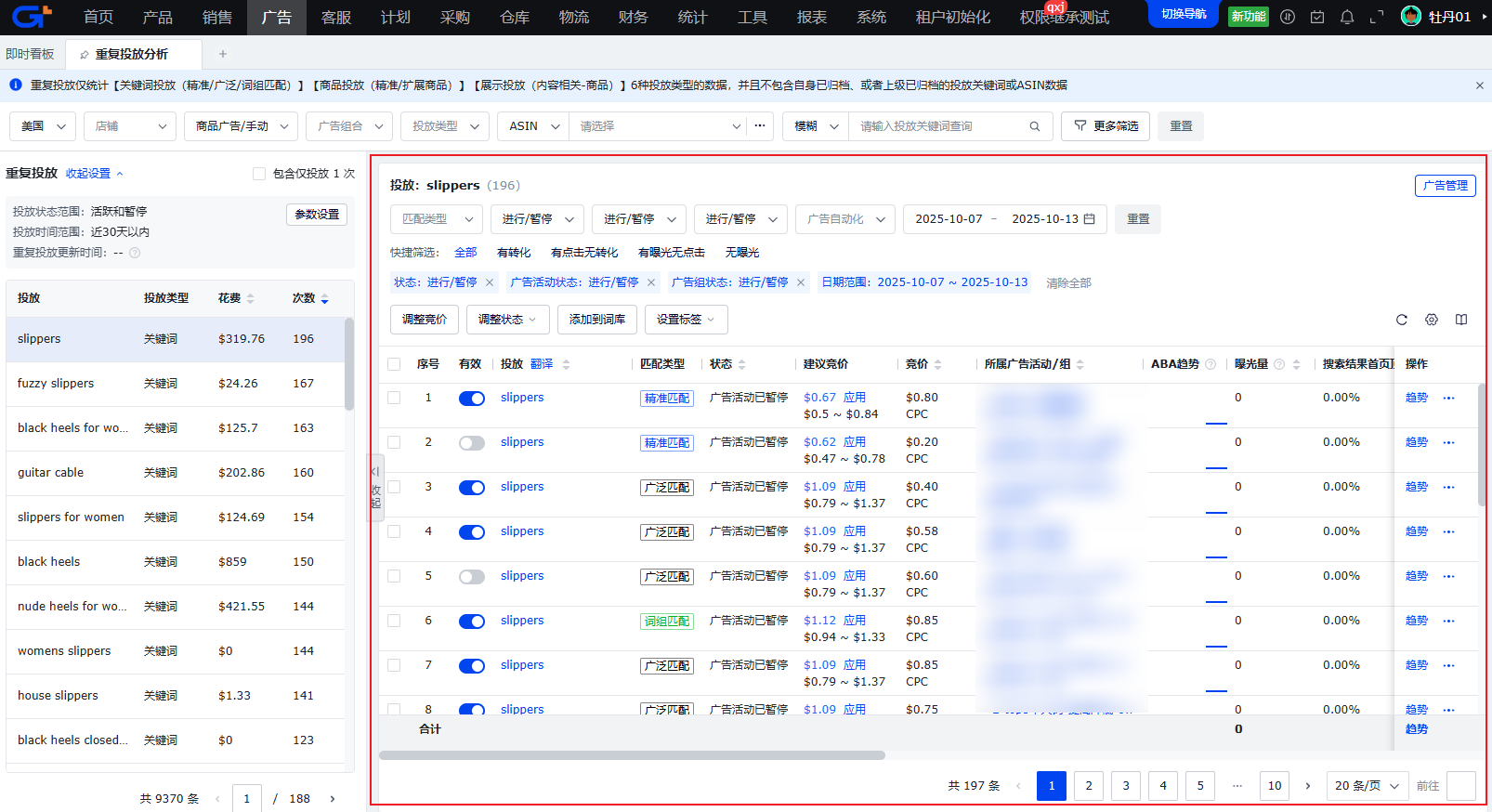The height and width of the screenshot is (812, 1492).
Task: Tick the checkbox for row 2
Action: pos(394,442)
